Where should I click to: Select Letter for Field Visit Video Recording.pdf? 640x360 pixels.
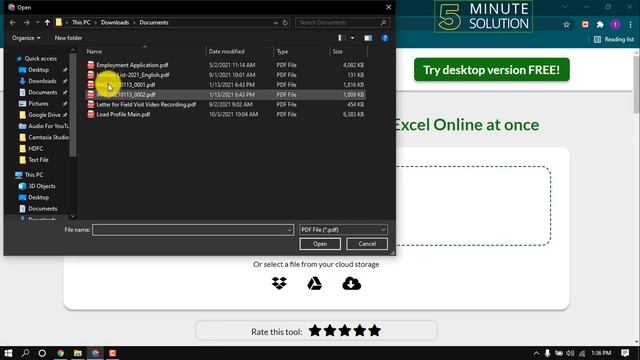tap(146, 104)
